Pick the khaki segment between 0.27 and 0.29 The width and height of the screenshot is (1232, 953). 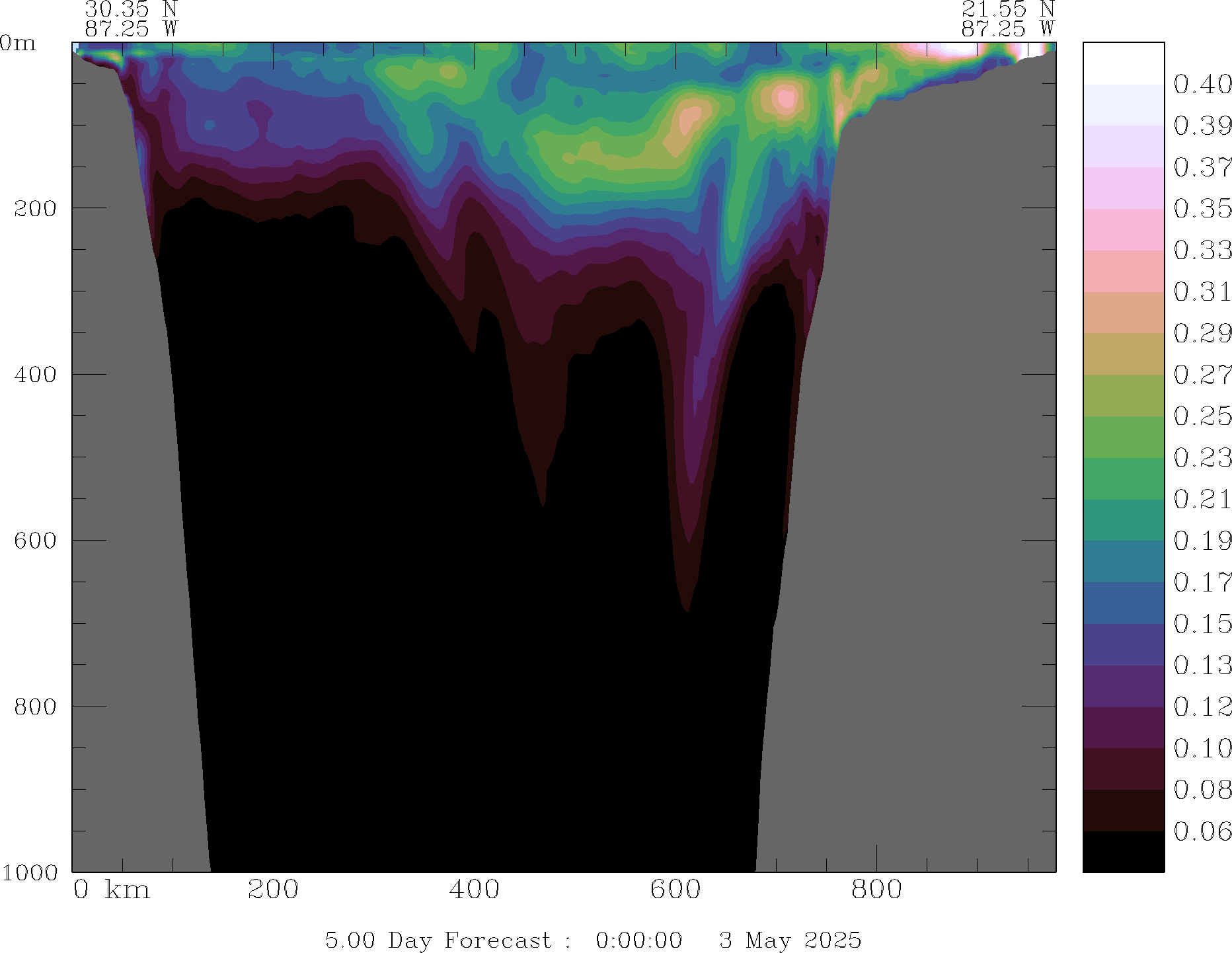[x=1124, y=354]
